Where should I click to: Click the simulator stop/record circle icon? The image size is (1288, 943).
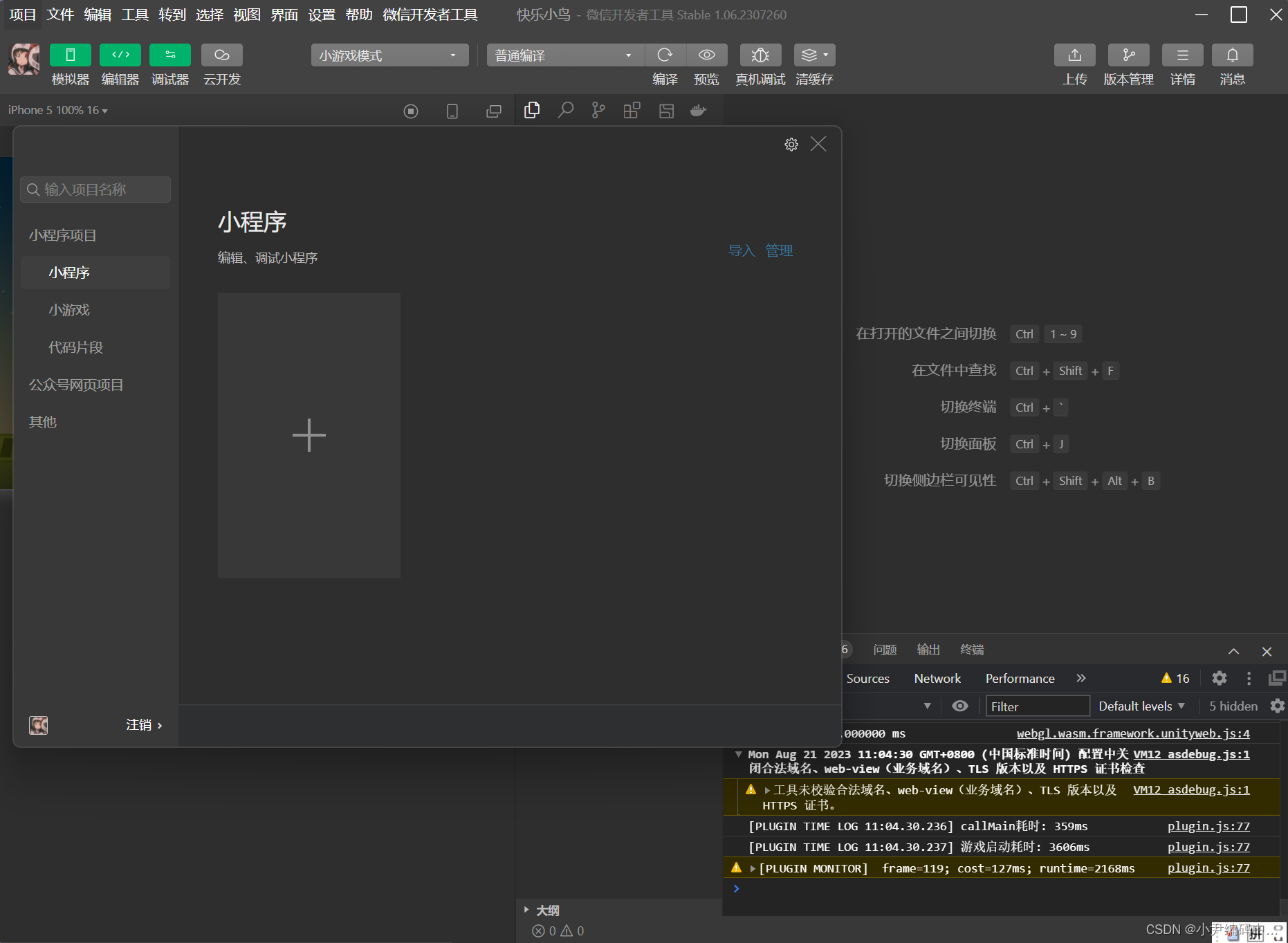(x=411, y=111)
